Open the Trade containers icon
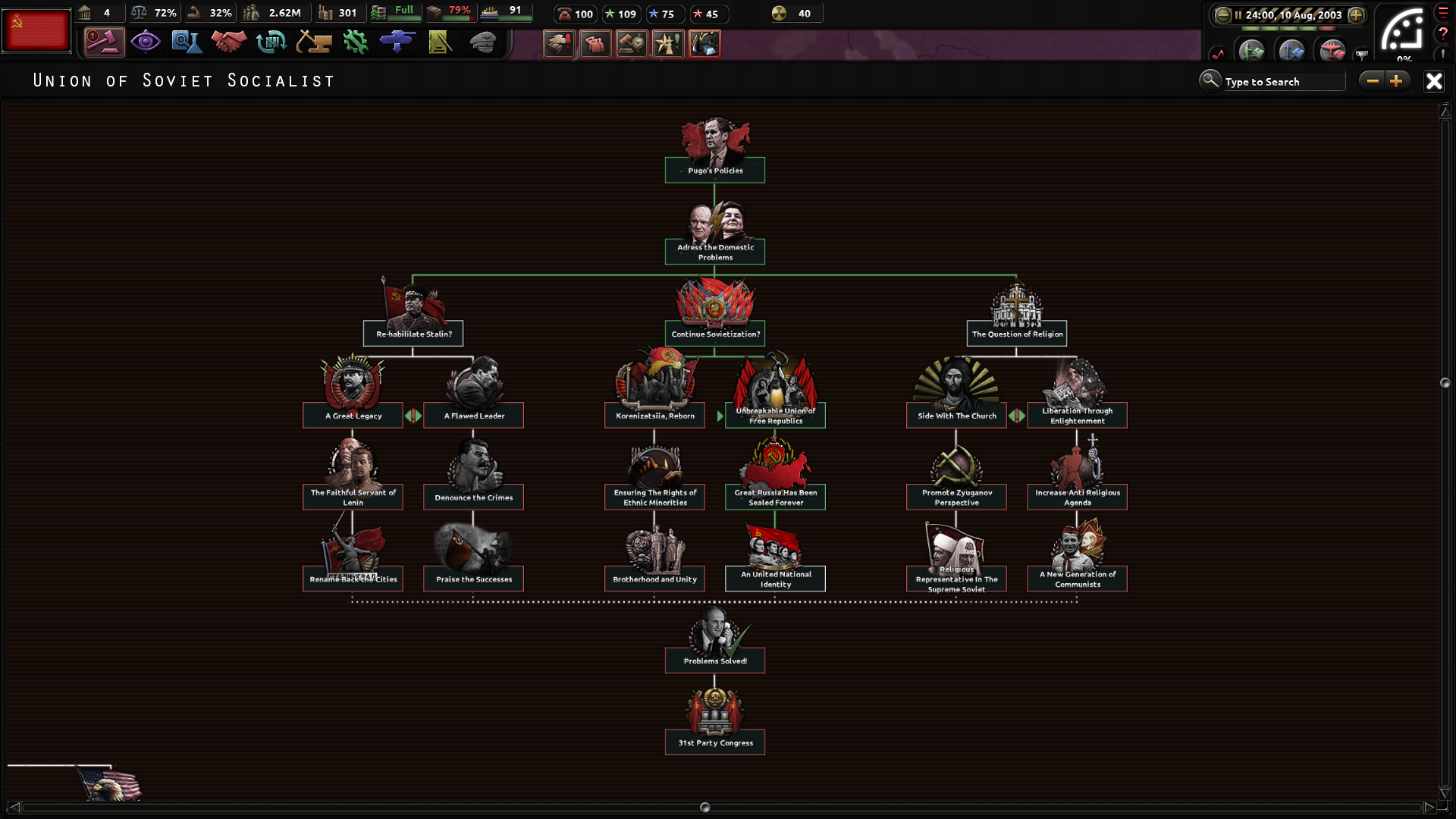 [271, 42]
